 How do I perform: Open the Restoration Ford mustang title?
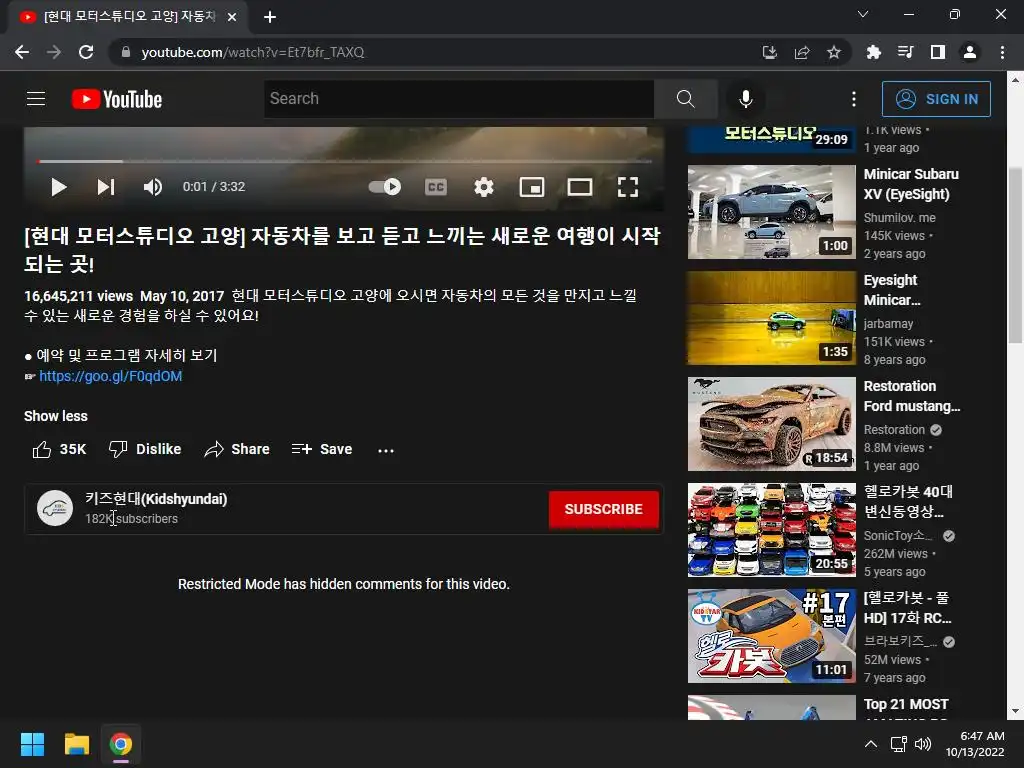(x=912, y=396)
